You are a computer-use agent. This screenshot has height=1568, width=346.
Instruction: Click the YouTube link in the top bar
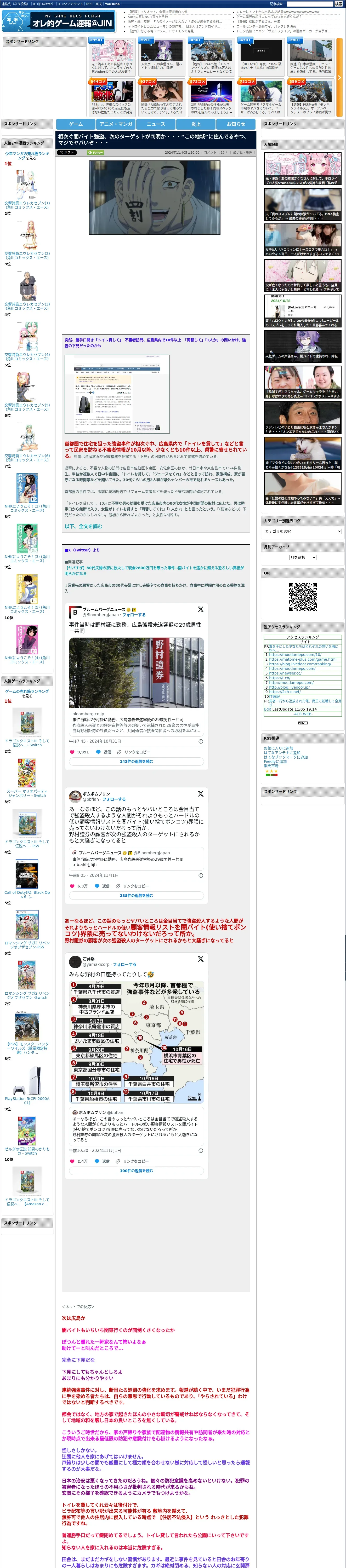(112, 4)
